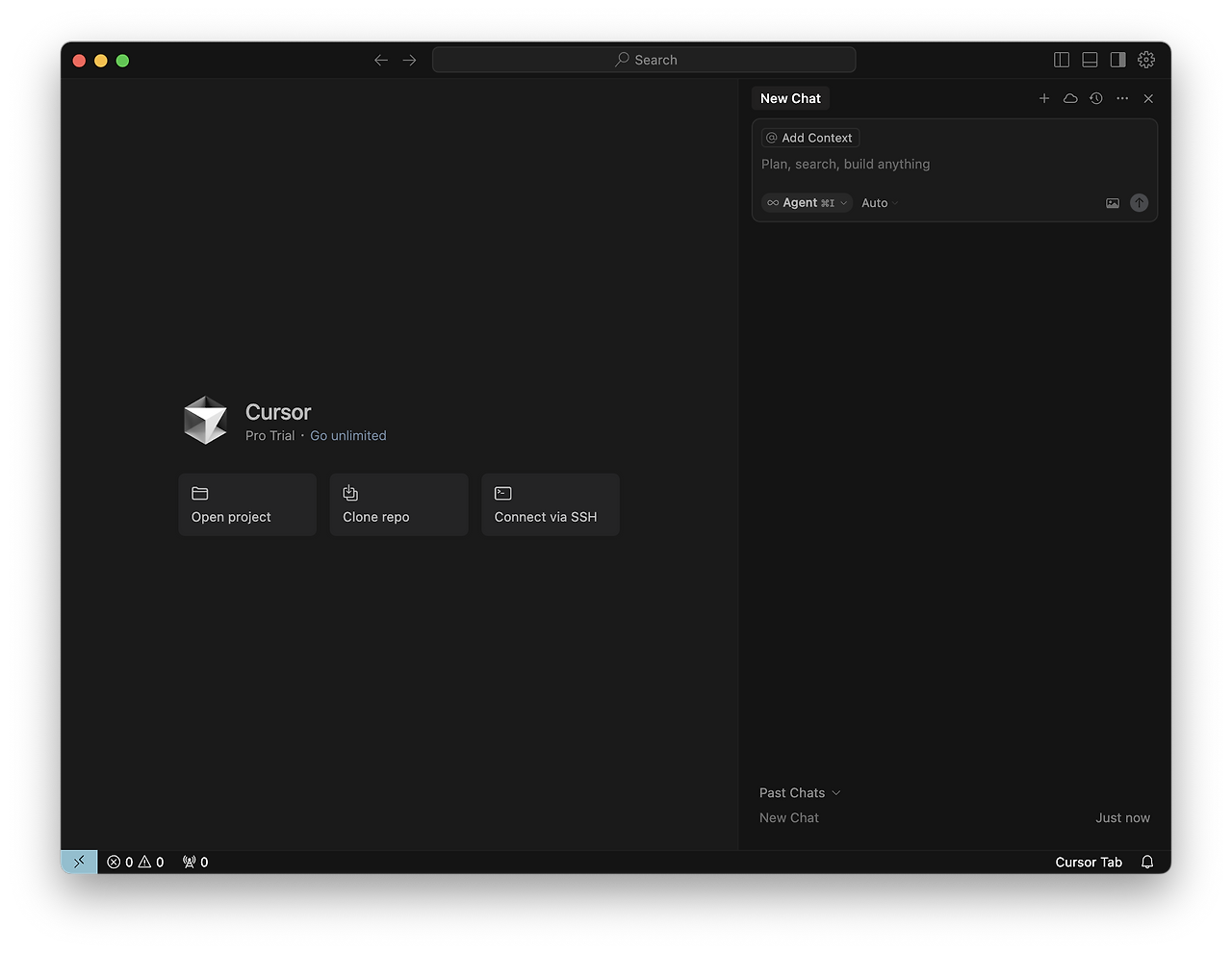Close the chat panel with the X
Screen dimensions: 1232x954
(1148, 98)
